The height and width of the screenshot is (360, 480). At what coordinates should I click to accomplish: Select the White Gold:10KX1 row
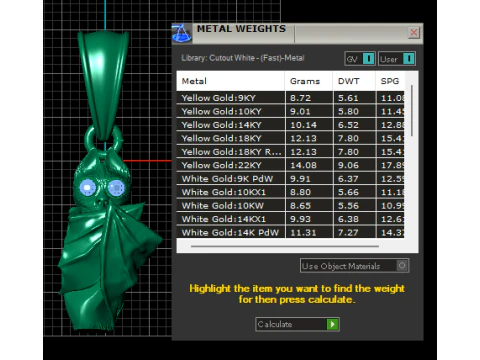pyautogui.click(x=290, y=192)
